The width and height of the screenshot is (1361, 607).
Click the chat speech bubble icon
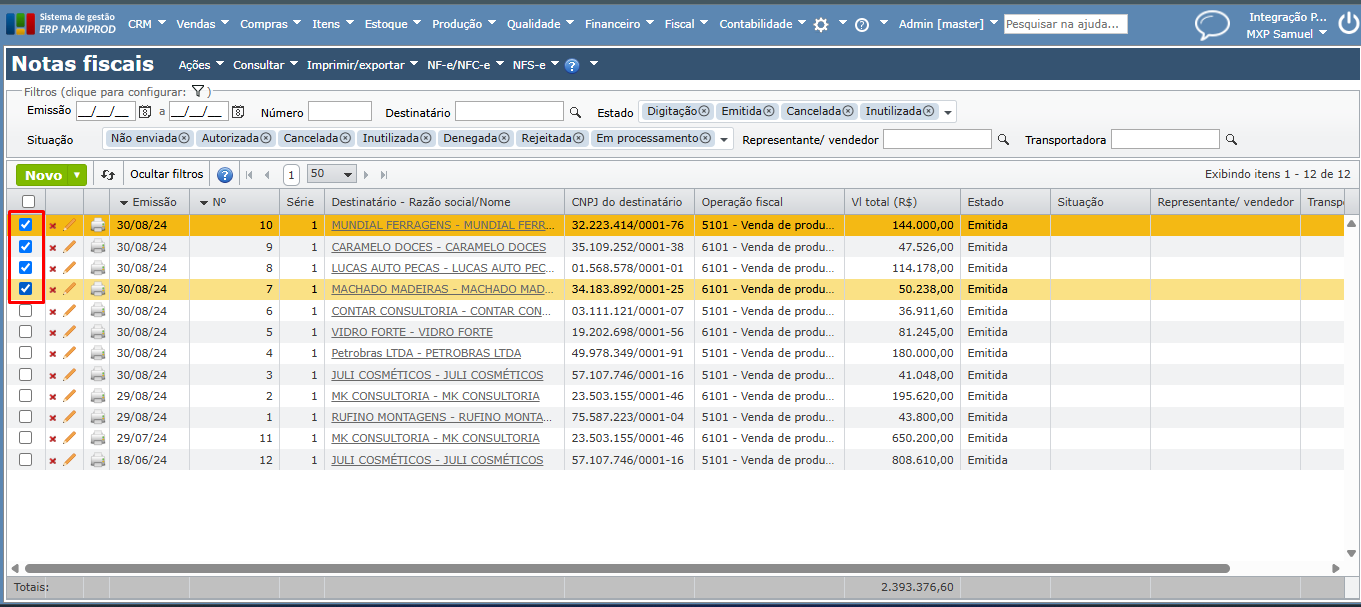pyautogui.click(x=1212, y=24)
